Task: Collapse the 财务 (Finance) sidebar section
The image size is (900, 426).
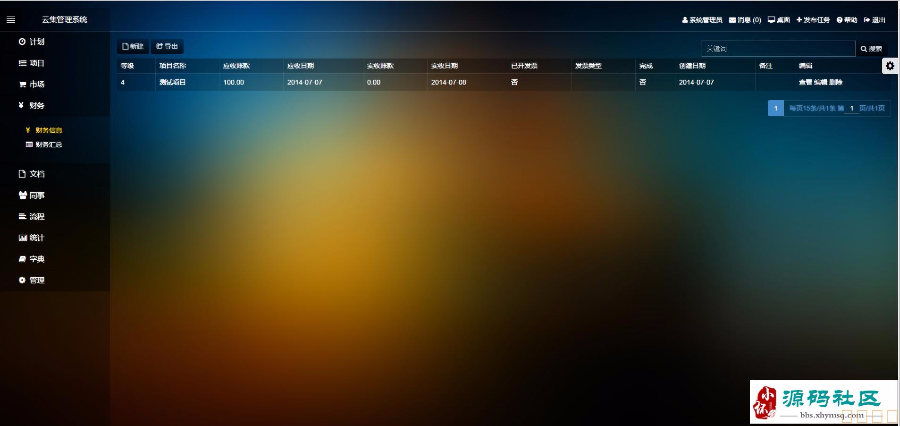Action: pos(32,106)
